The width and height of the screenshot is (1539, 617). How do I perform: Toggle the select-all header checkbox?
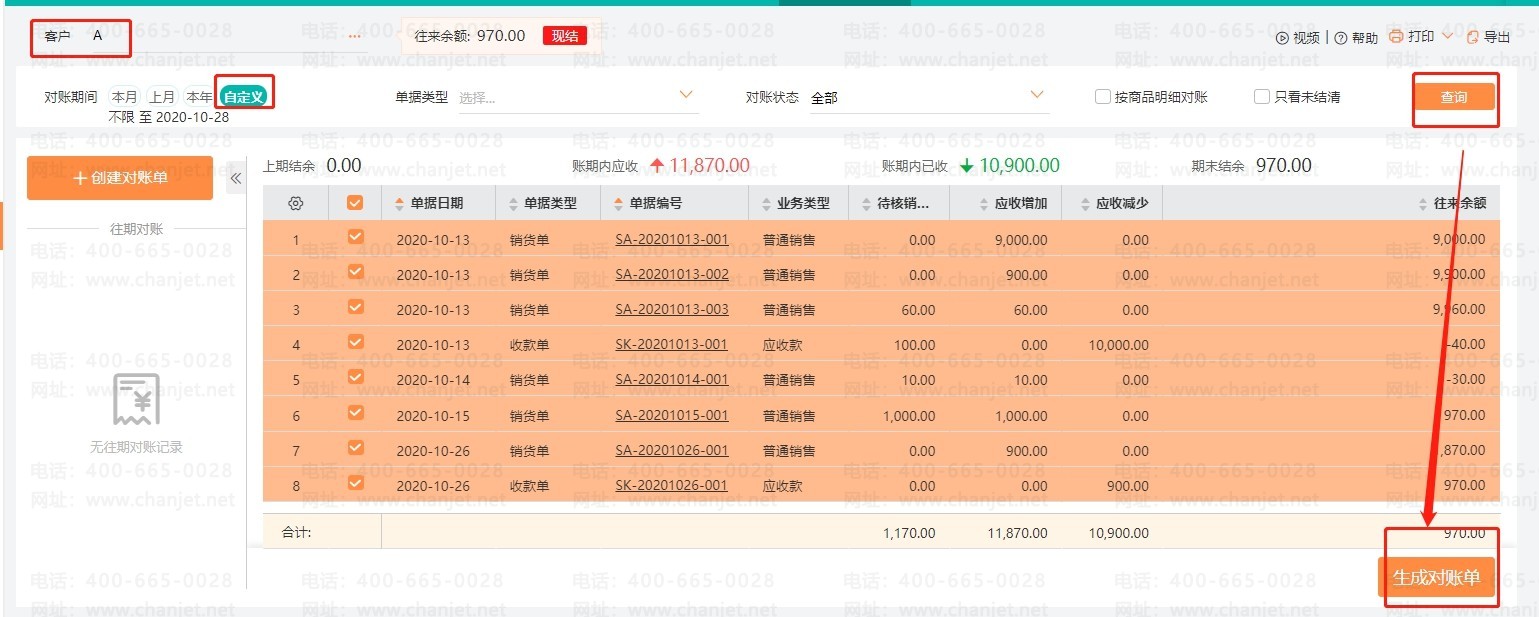point(355,203)
